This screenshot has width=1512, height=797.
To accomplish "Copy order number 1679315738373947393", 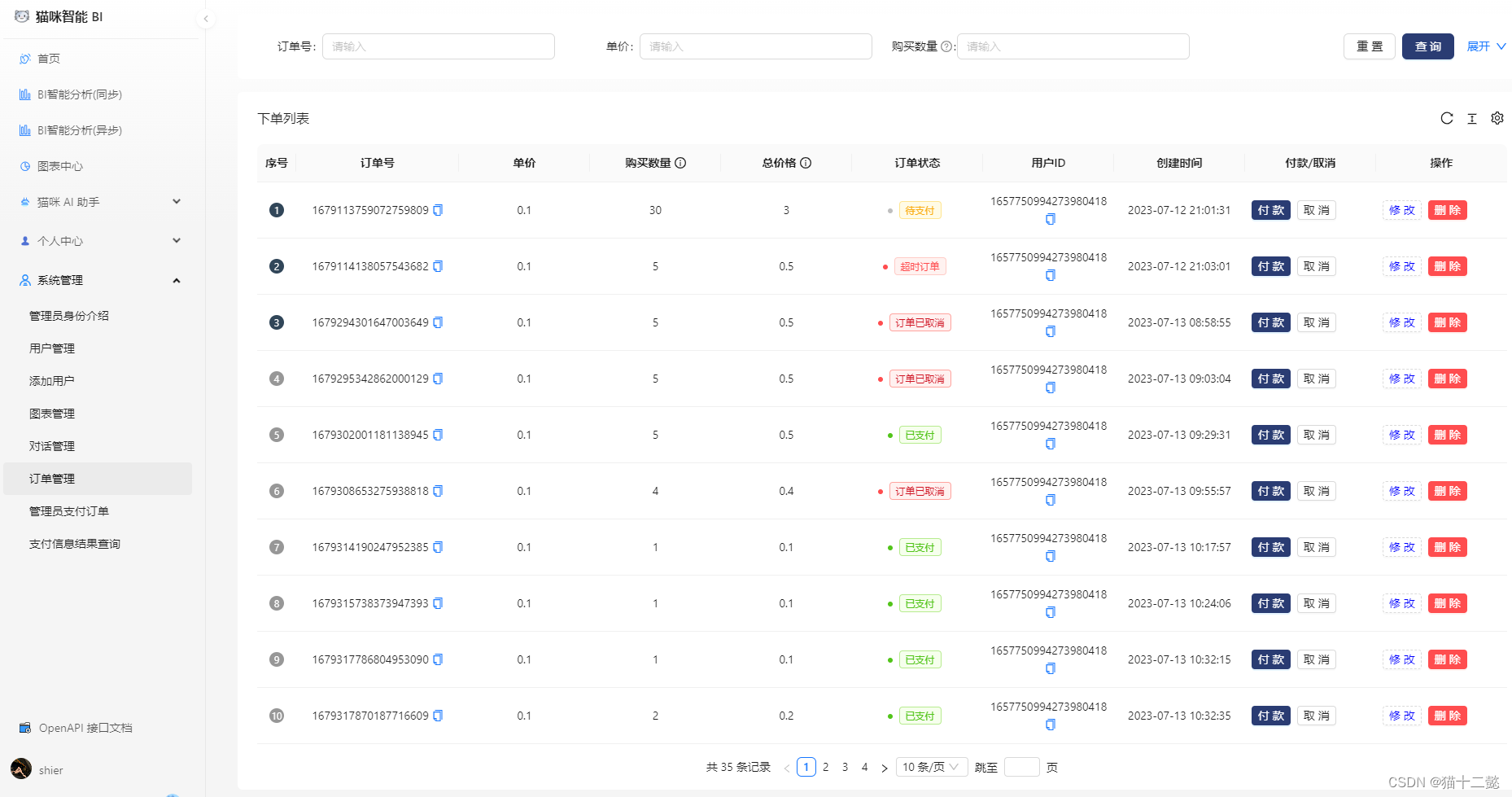I will click(438, 603).
